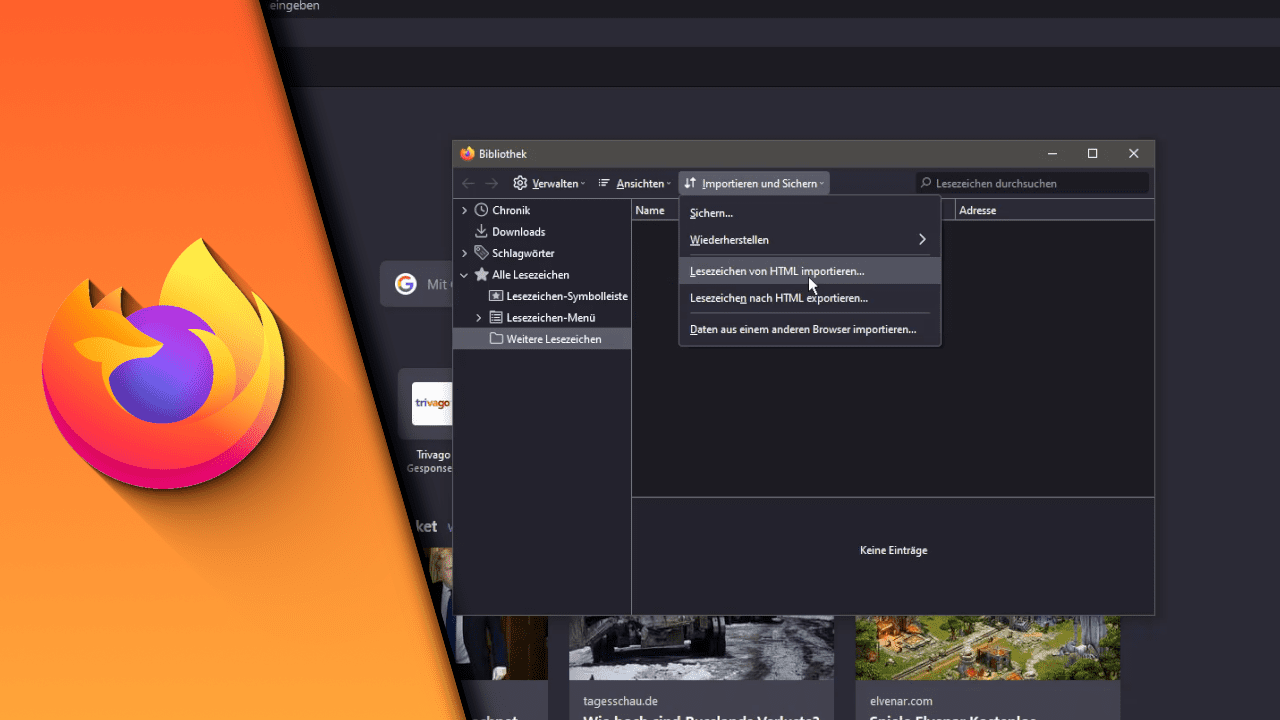Click the Firefox icon in Bibliothek title bar
The width and height of the screenshot is (1280, 720).
tap(467, 154)
